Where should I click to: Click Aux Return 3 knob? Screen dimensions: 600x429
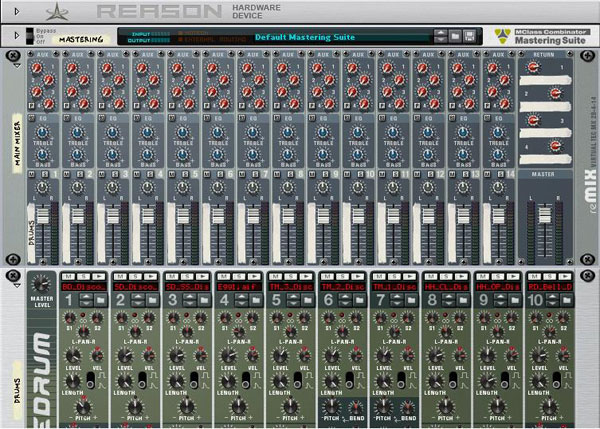tap(533, 121)
